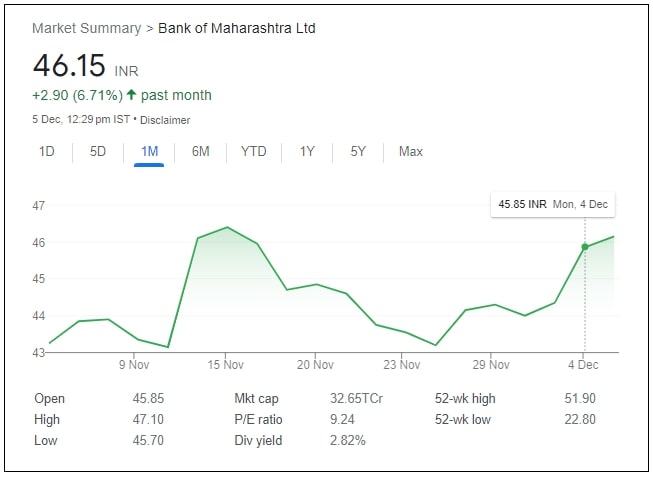Click the P/E ratio value 9.24
This screenshot has width=653, height=477.
tap(342, 419)
